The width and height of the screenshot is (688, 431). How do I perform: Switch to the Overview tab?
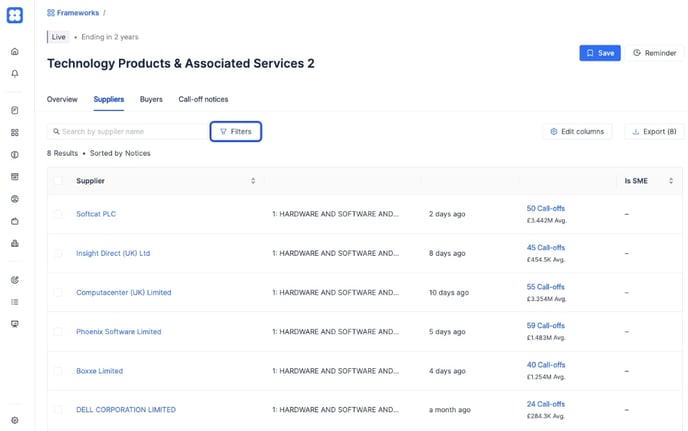point(62,99)
